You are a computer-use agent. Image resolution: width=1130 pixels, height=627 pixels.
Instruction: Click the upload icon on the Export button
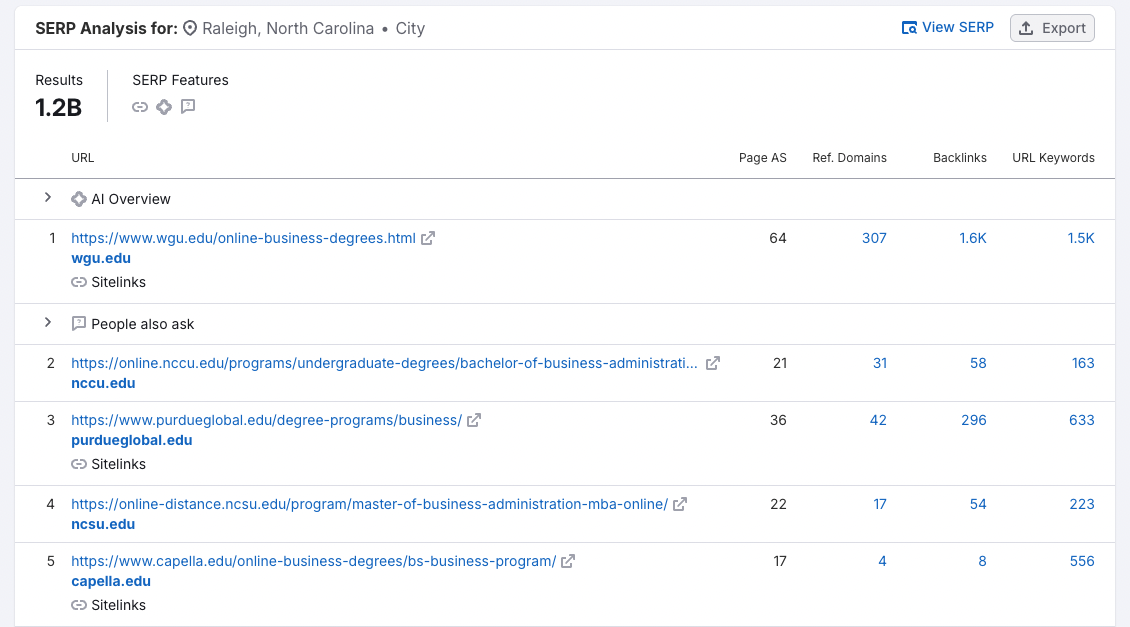pyautogui.click(x=1027, y=27)
